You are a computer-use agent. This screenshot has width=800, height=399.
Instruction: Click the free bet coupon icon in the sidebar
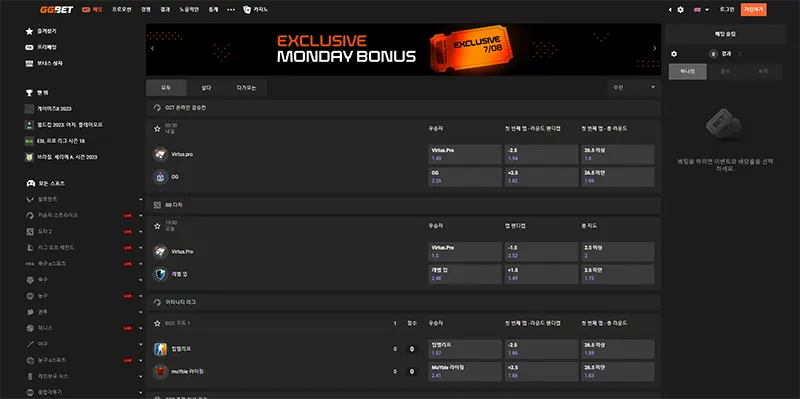[29, 47]
